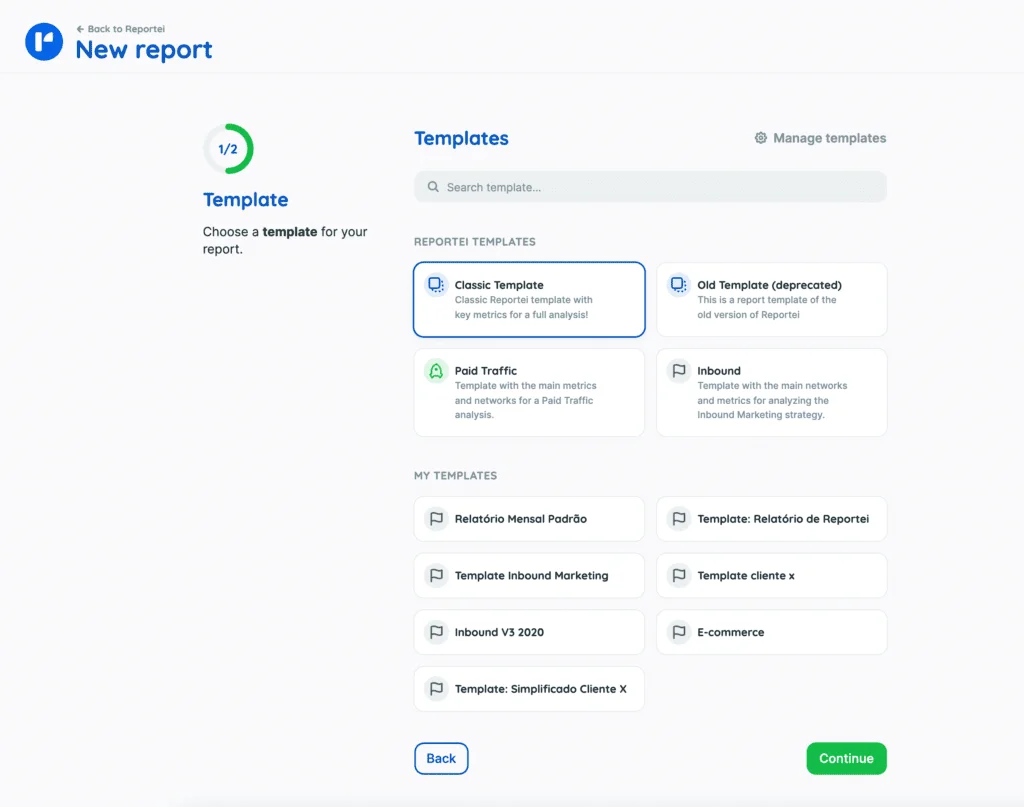
Task: Choose Template: Relatório de Reportei
Action: (x=771, y=519)
